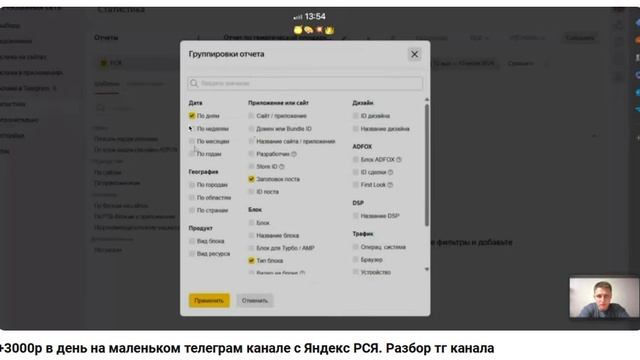Check the Название дизайна checkbox
Viewport: 640px width, 360px height.
point(356,129)
